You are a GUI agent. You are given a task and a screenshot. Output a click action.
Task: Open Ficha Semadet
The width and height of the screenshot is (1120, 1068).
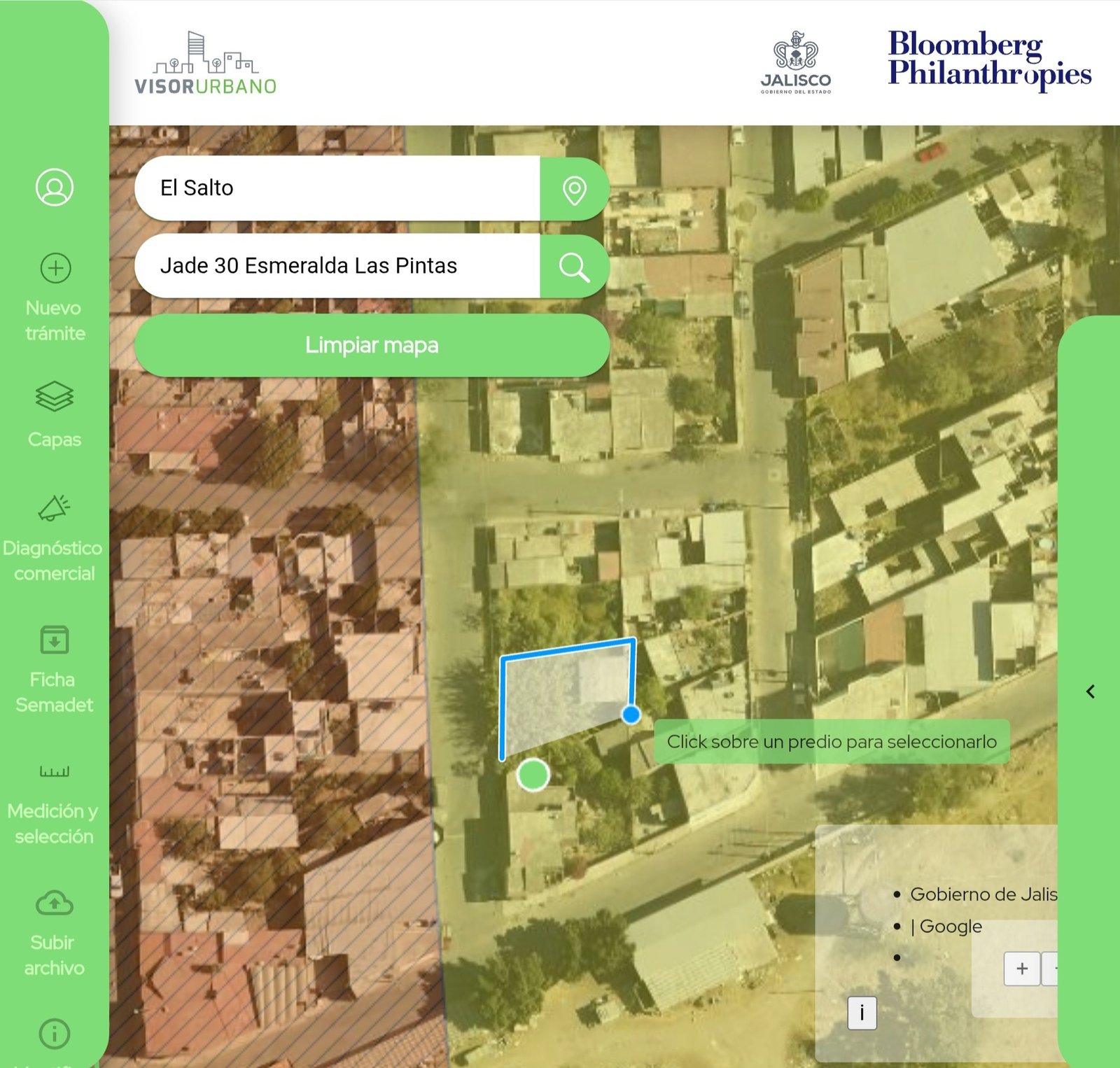(x=54, y=640)
